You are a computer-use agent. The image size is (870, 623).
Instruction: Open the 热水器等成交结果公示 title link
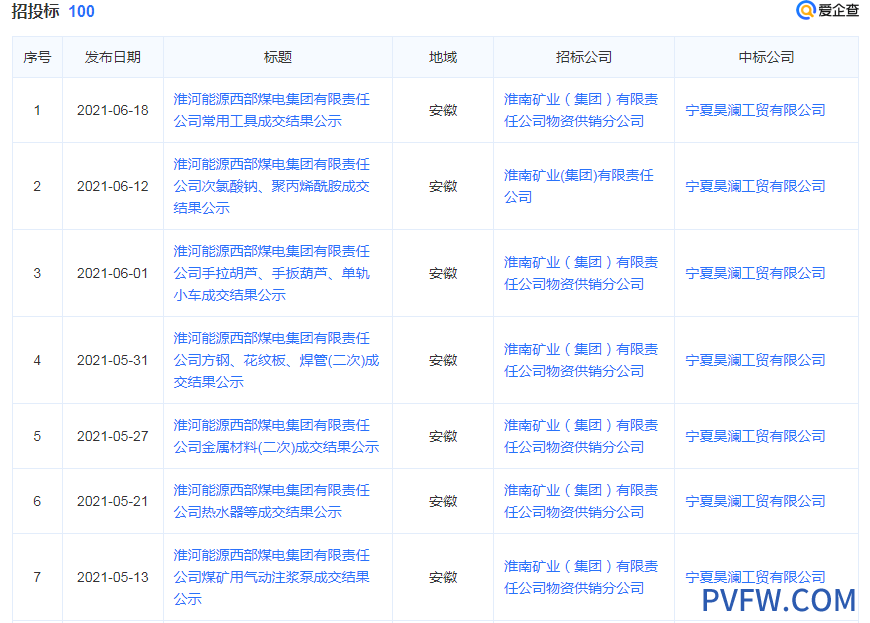[x=271, y=501]
